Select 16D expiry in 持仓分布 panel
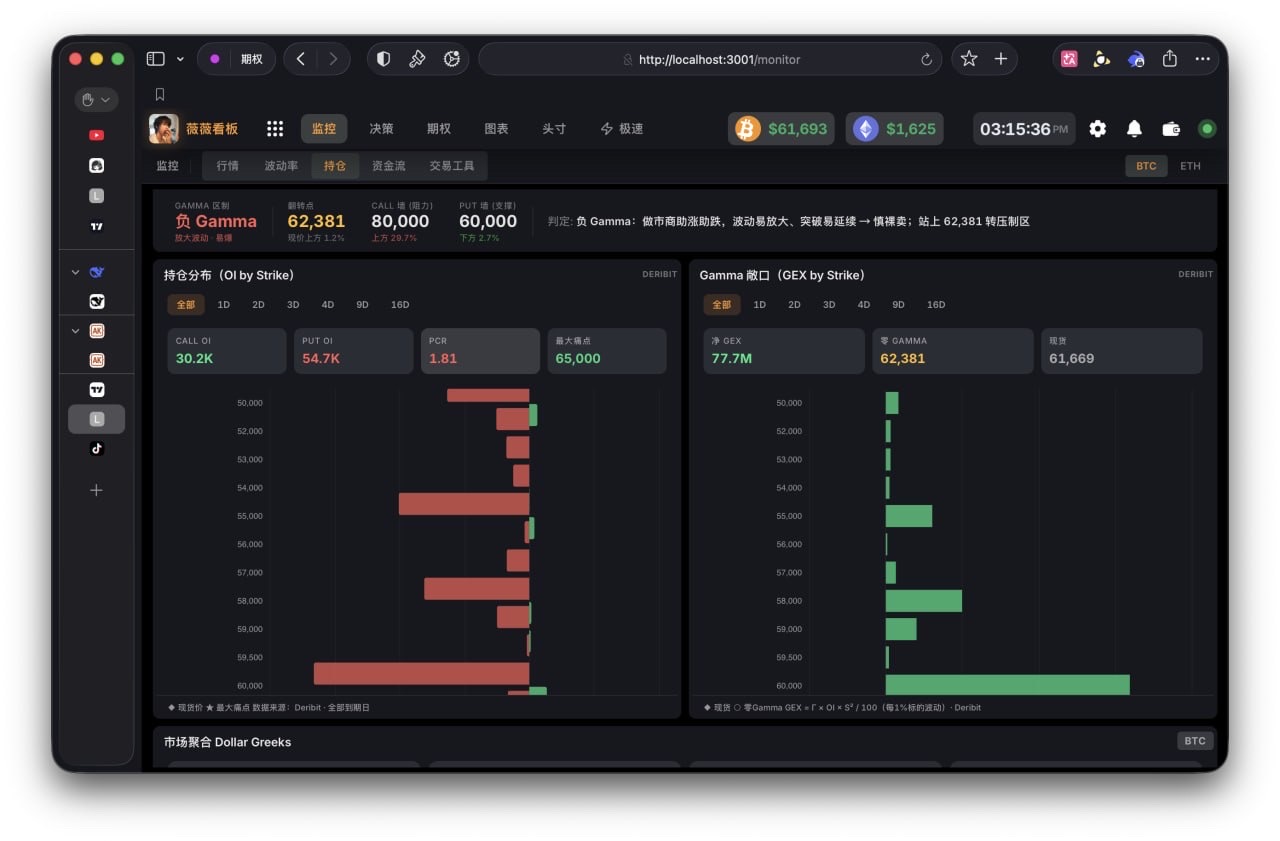Image resolution: width=1280 pixels, height=841 pixels. tap(400, 305)
